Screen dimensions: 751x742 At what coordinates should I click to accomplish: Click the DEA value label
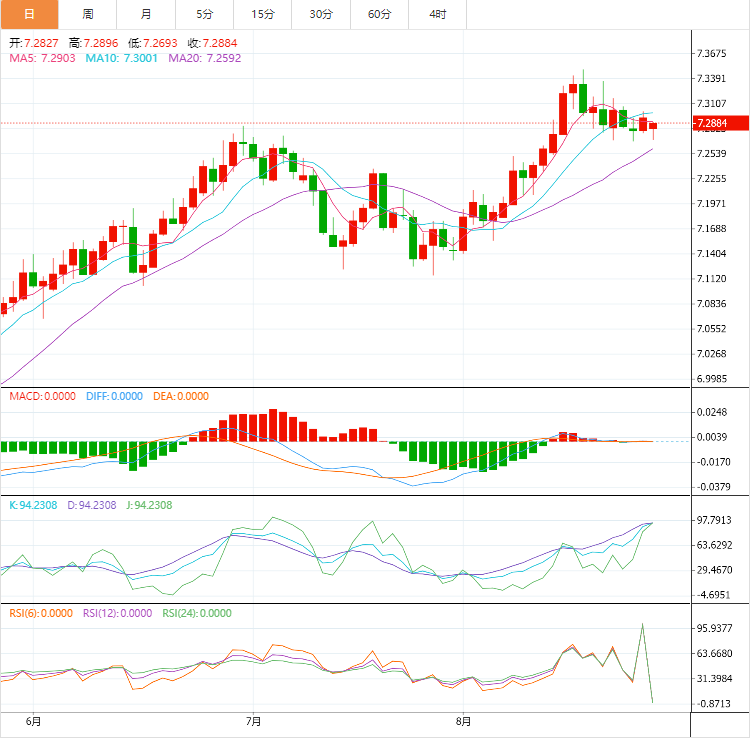pyautogui.click(x=181, y=396)
